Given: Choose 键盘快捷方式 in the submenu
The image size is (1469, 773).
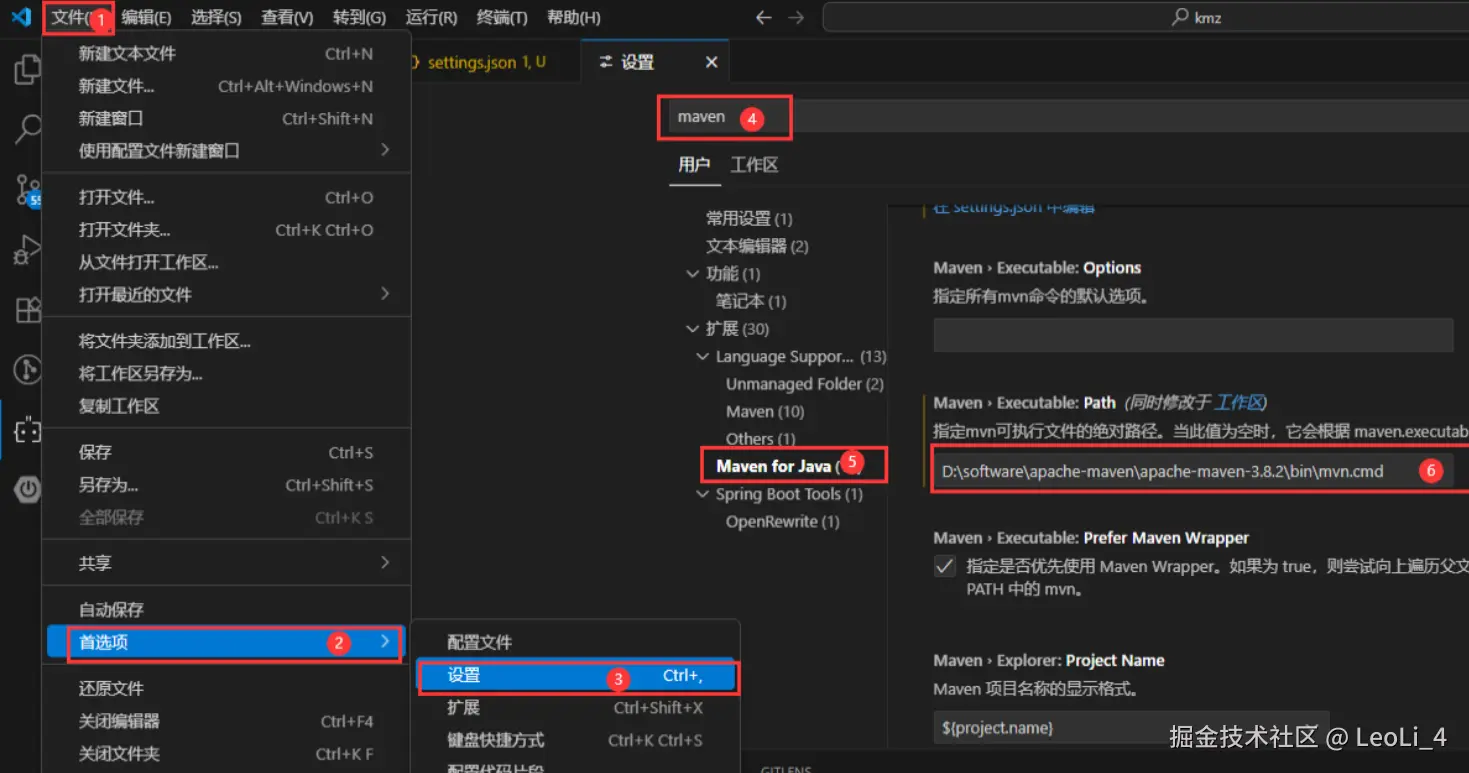Looking at the screenshot, I should (x=577, y=741).
